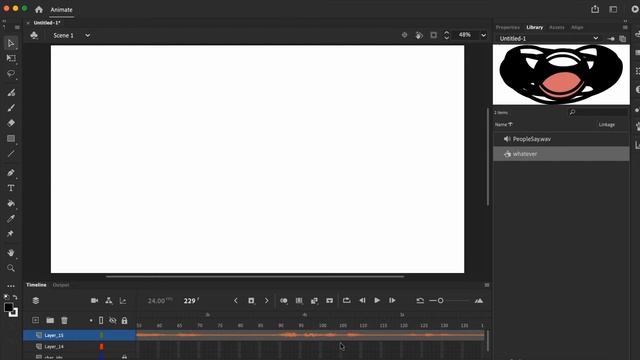Toggle the layers view stack icon
This screenshot has height=360, width=640.
pos(36,301)
